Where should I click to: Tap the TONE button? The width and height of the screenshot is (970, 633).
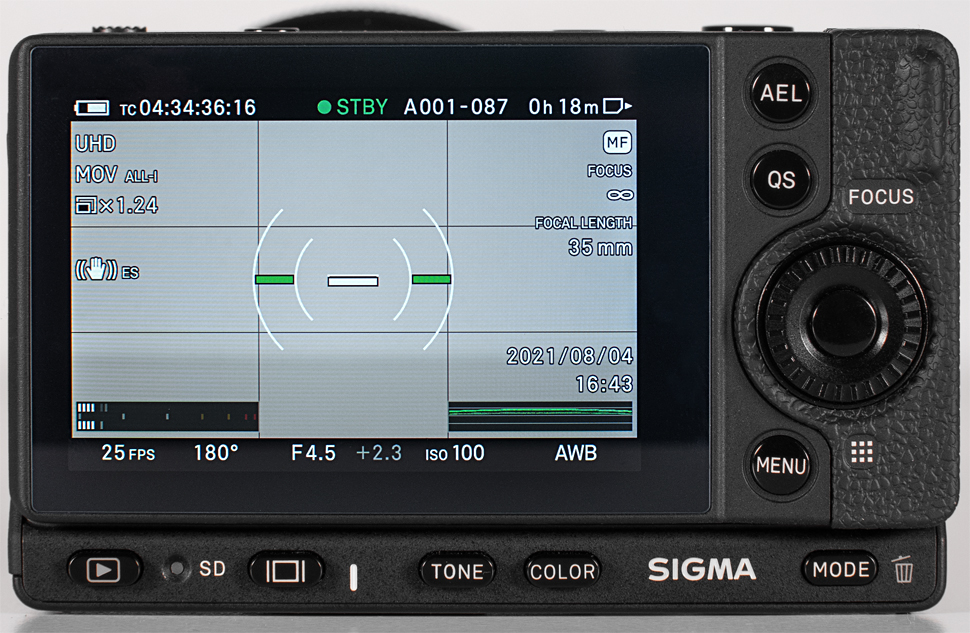[458, 571]
